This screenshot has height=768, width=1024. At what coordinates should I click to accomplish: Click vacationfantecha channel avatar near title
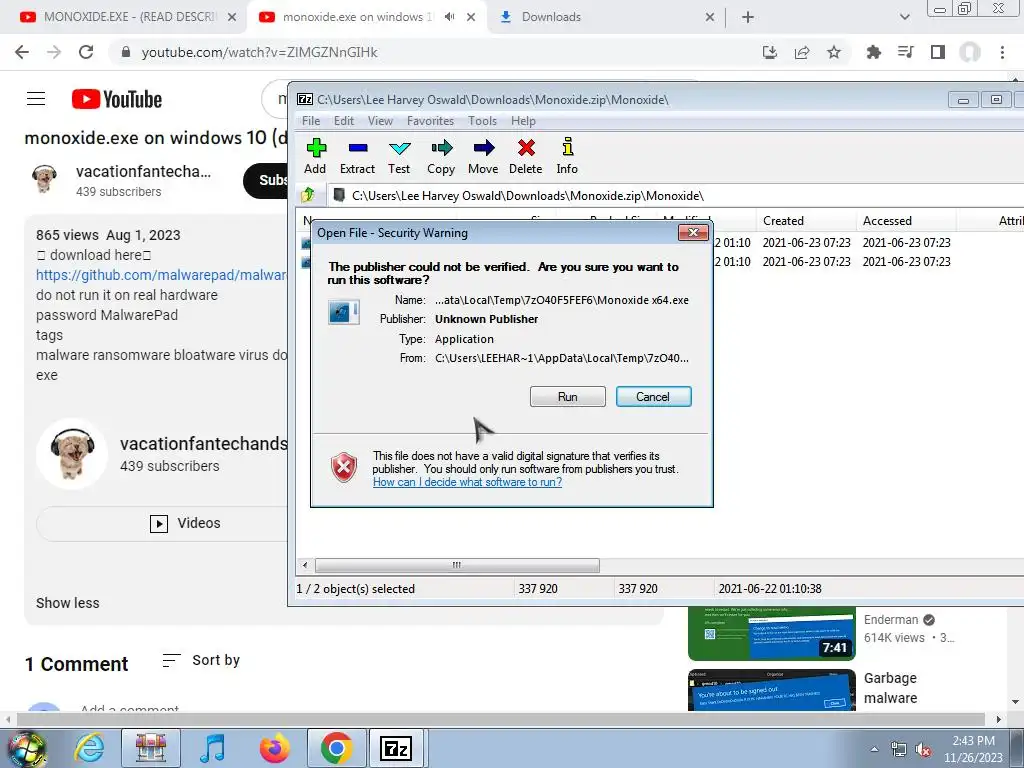pyautogui.click(x=44, y=179)
